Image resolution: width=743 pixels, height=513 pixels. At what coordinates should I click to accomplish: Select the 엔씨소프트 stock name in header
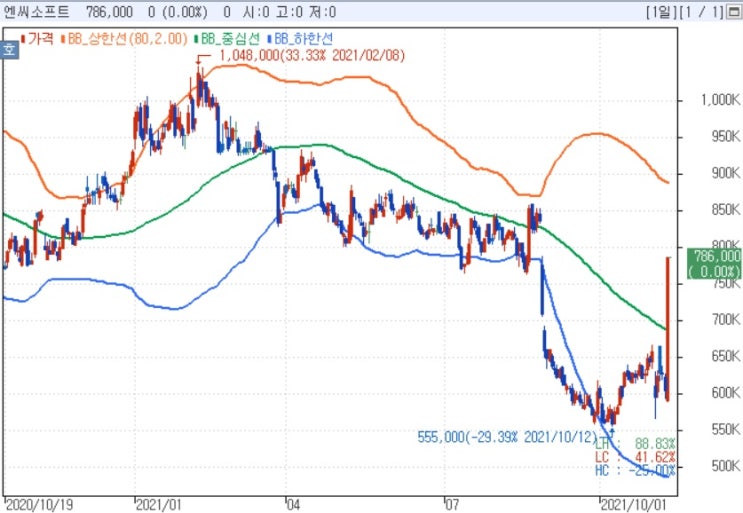(x=36, y=12)
